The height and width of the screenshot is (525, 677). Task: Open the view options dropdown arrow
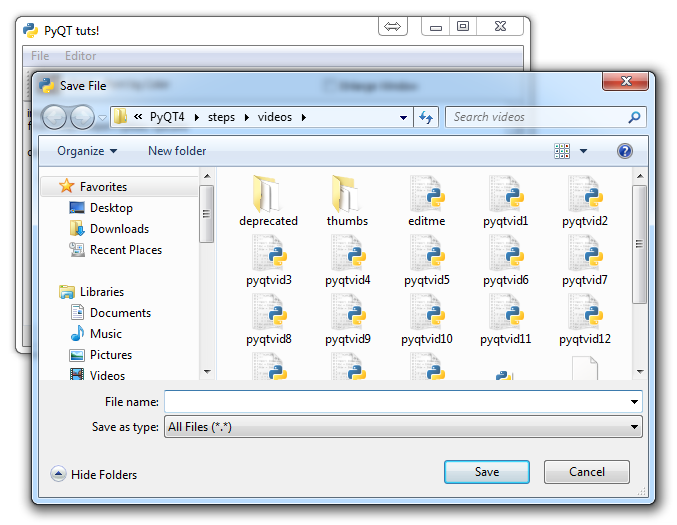pyautogui.click(x=584, y=151)
